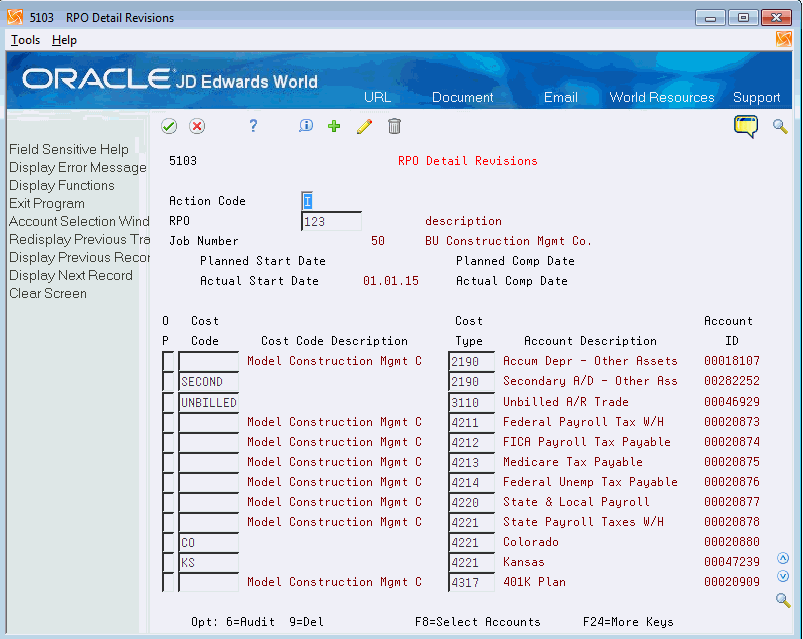Screen dimensions: 803x639
Task: Click Cost Type field containing 3110
Action: coord(472,402)
